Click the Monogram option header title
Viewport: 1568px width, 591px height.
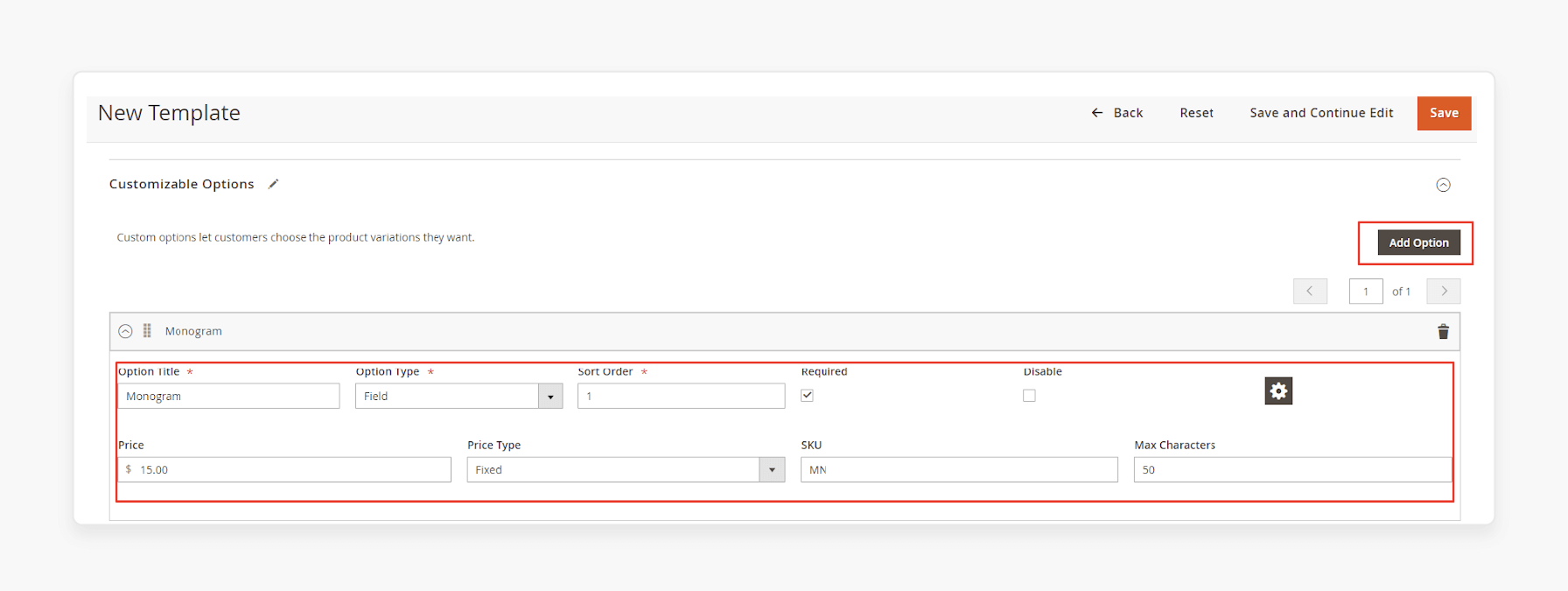pos(193,331)
